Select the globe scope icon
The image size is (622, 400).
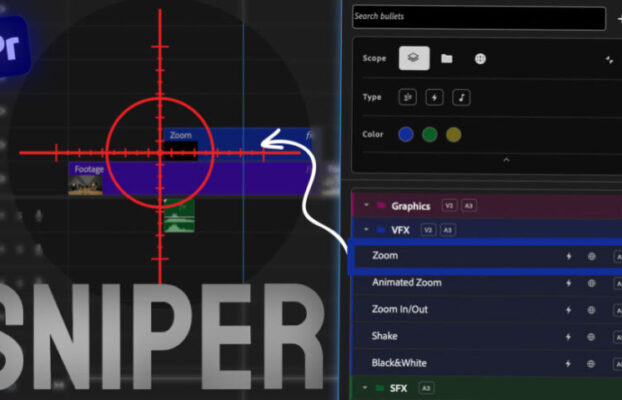coord(480,59)
